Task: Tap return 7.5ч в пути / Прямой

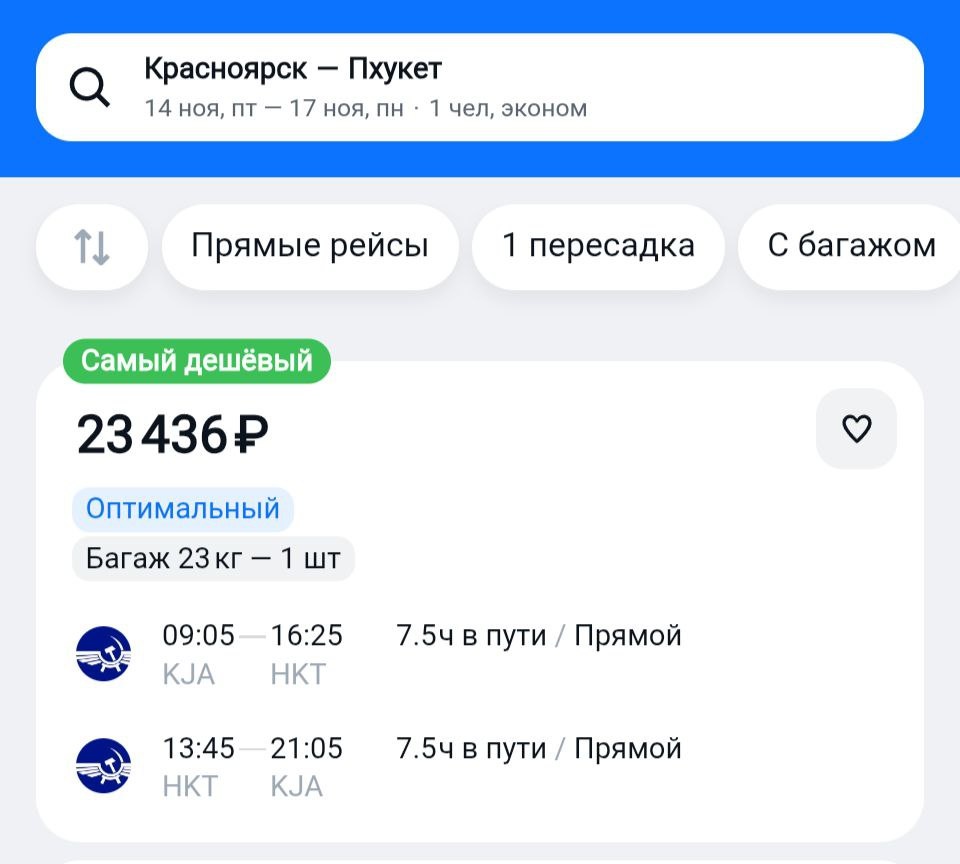Action: tap(538, 749)
